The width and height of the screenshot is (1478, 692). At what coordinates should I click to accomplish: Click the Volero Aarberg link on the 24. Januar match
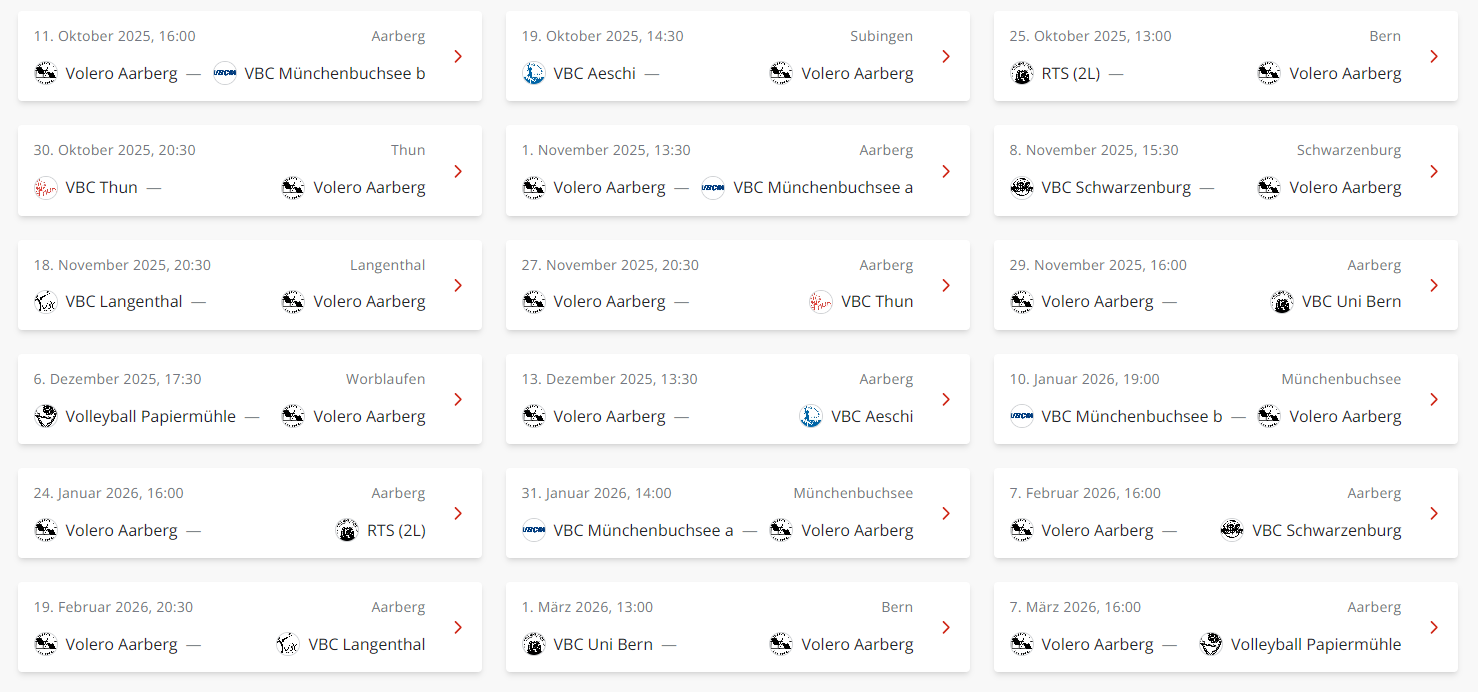[121, 530]
